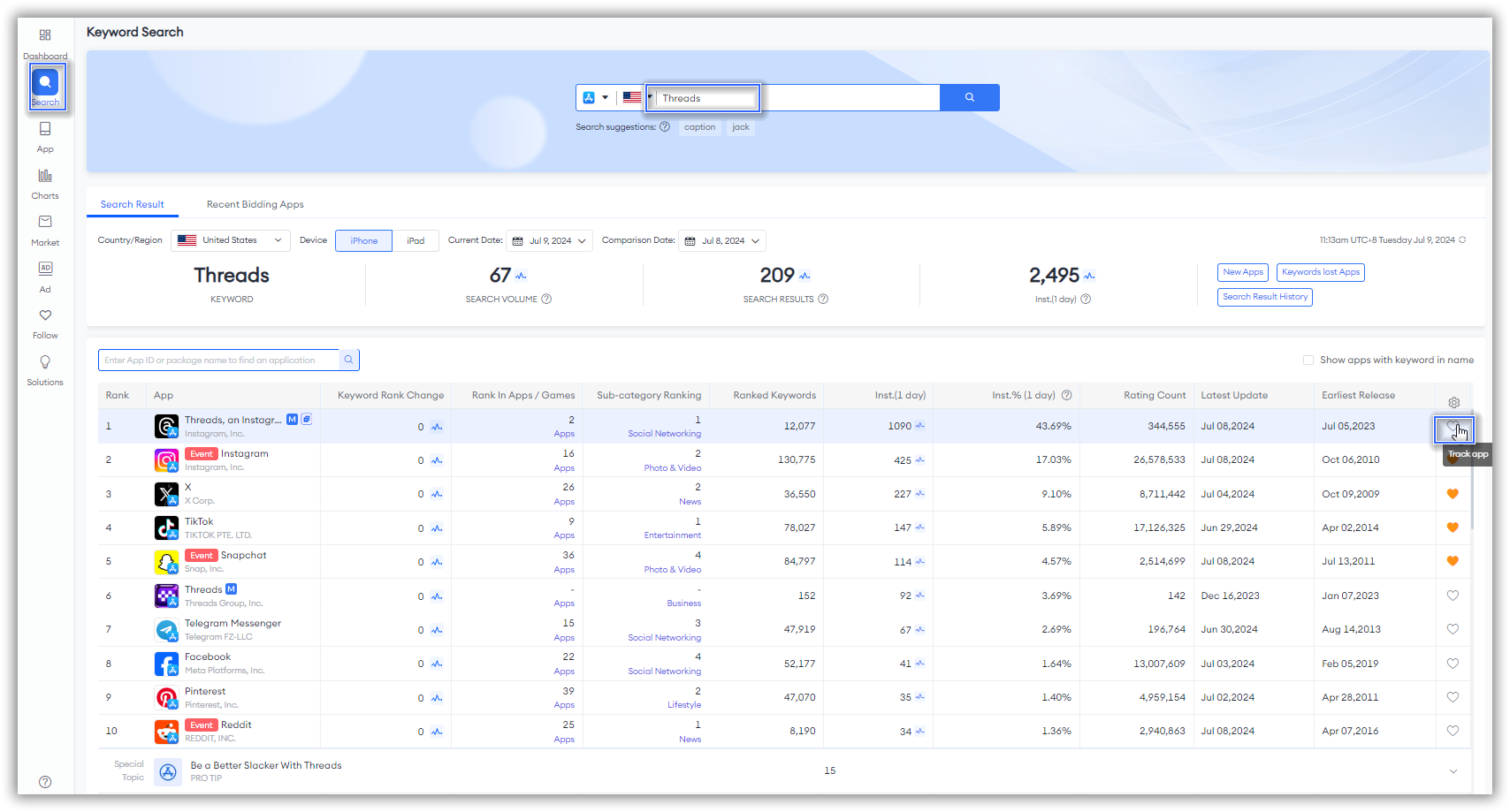This screenshot has width=1510, height=812.
Task: Click the app ID filter input field
Action: 218,360
